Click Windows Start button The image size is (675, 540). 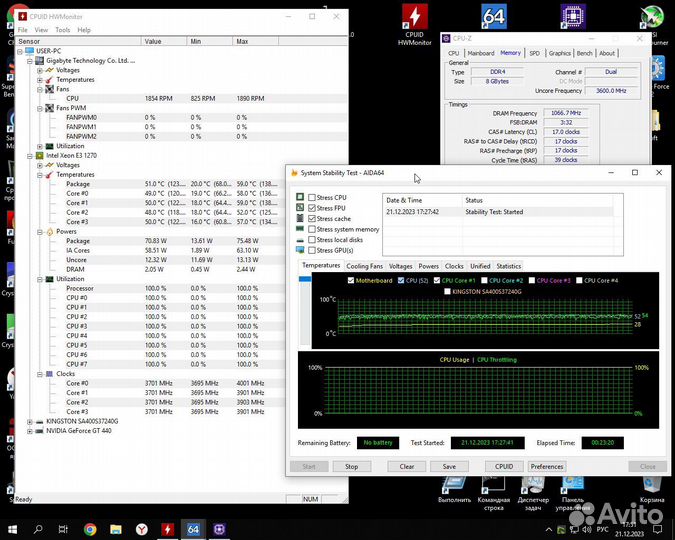[x=12, y=529]
